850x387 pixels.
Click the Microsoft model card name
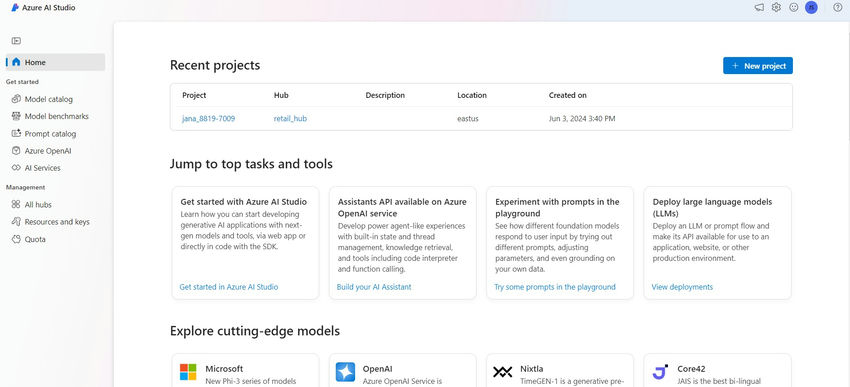224,369
